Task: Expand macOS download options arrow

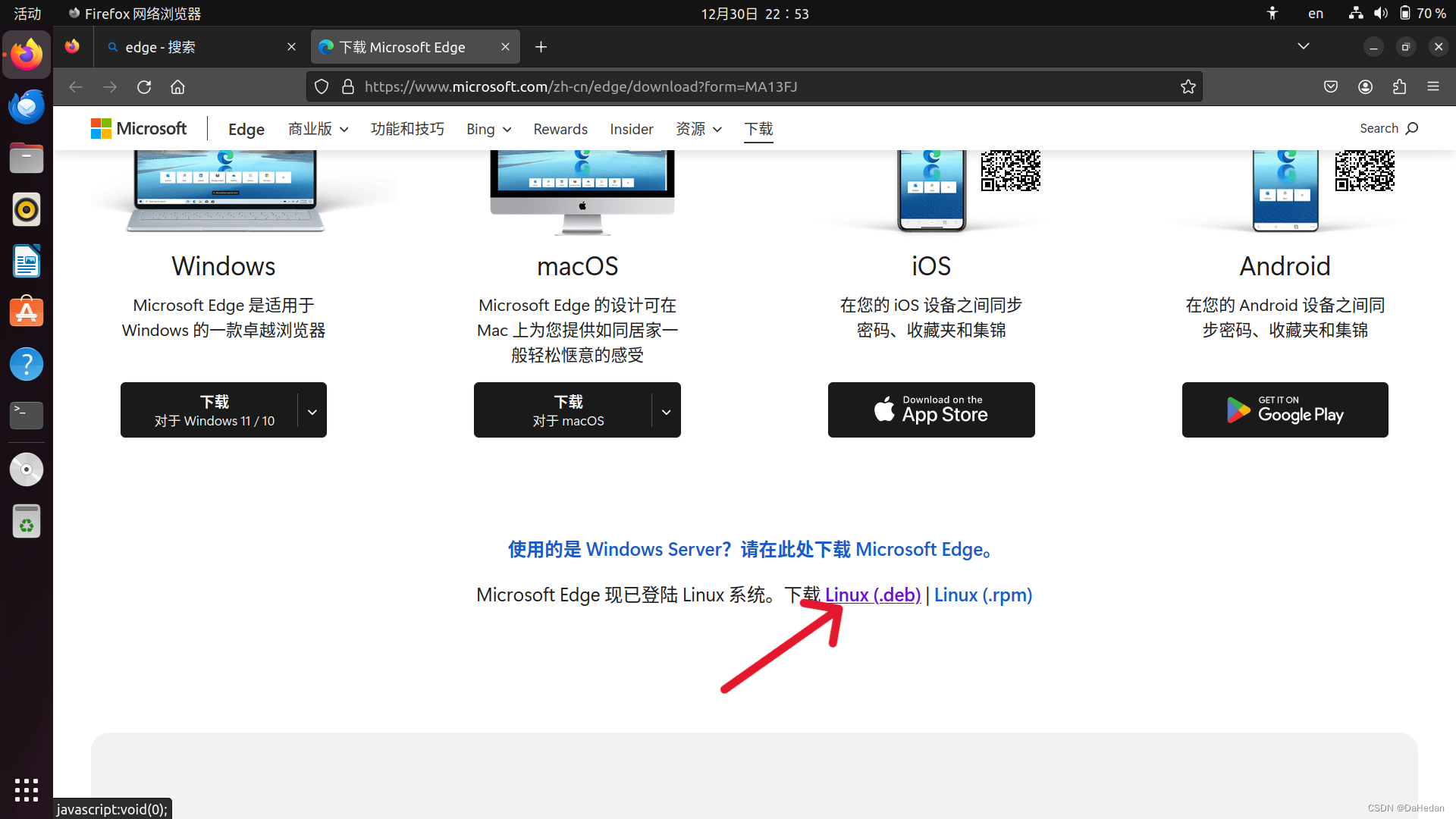Action: [x=666, y=411]
